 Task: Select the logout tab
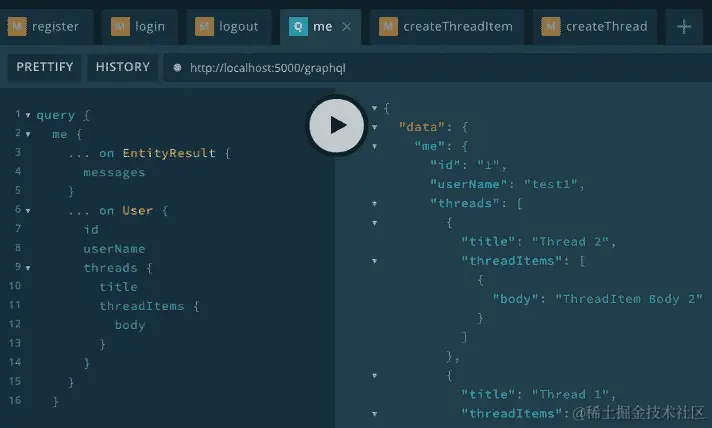(x=228, y=27)
